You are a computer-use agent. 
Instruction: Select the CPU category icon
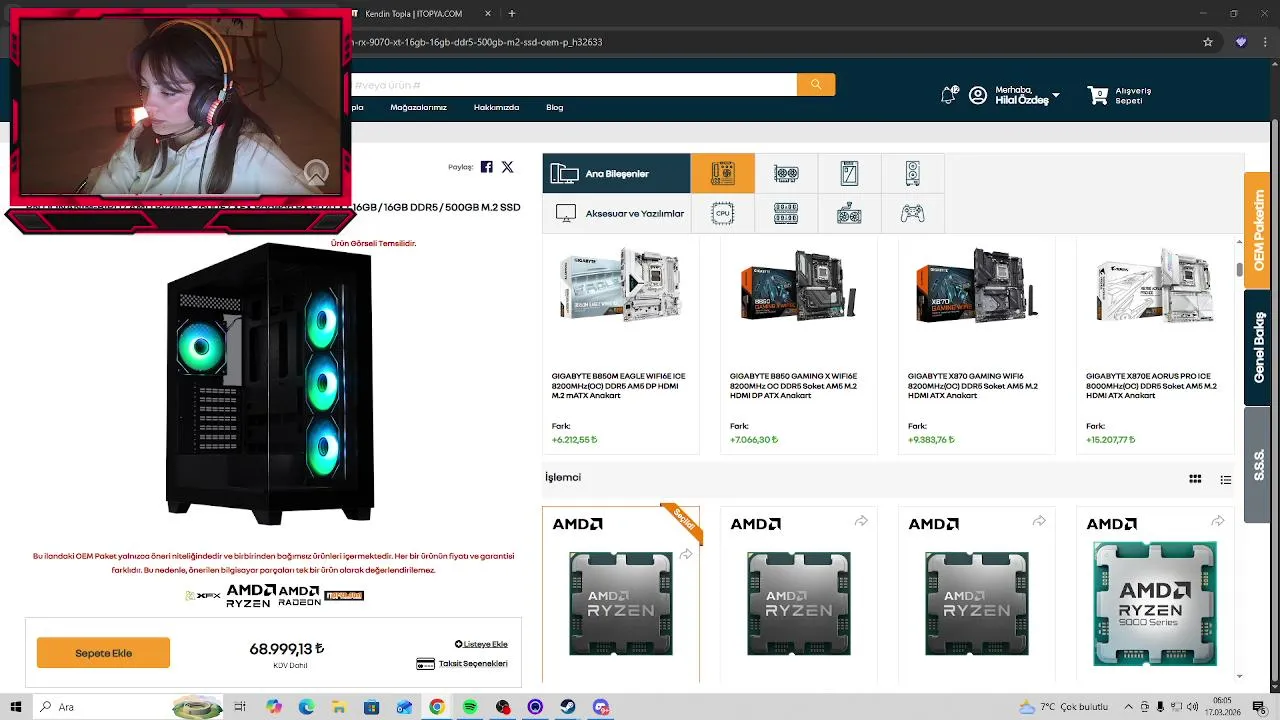(722, 213)
